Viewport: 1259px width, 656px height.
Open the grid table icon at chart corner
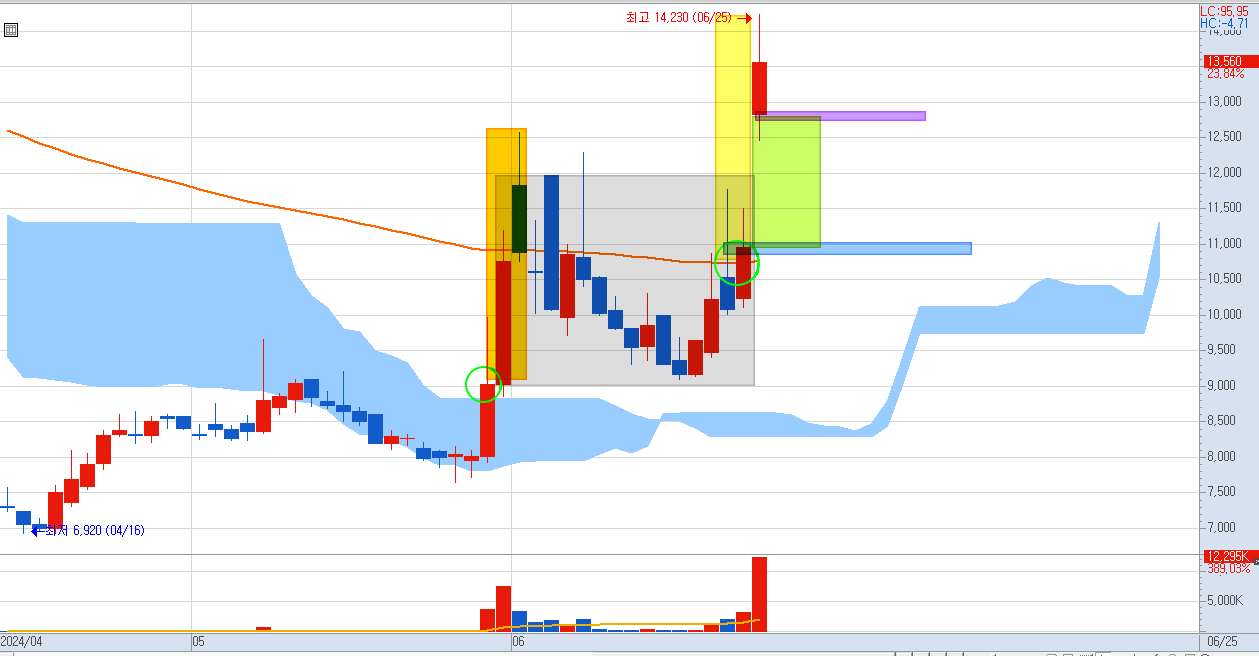[x=10, y=30]
